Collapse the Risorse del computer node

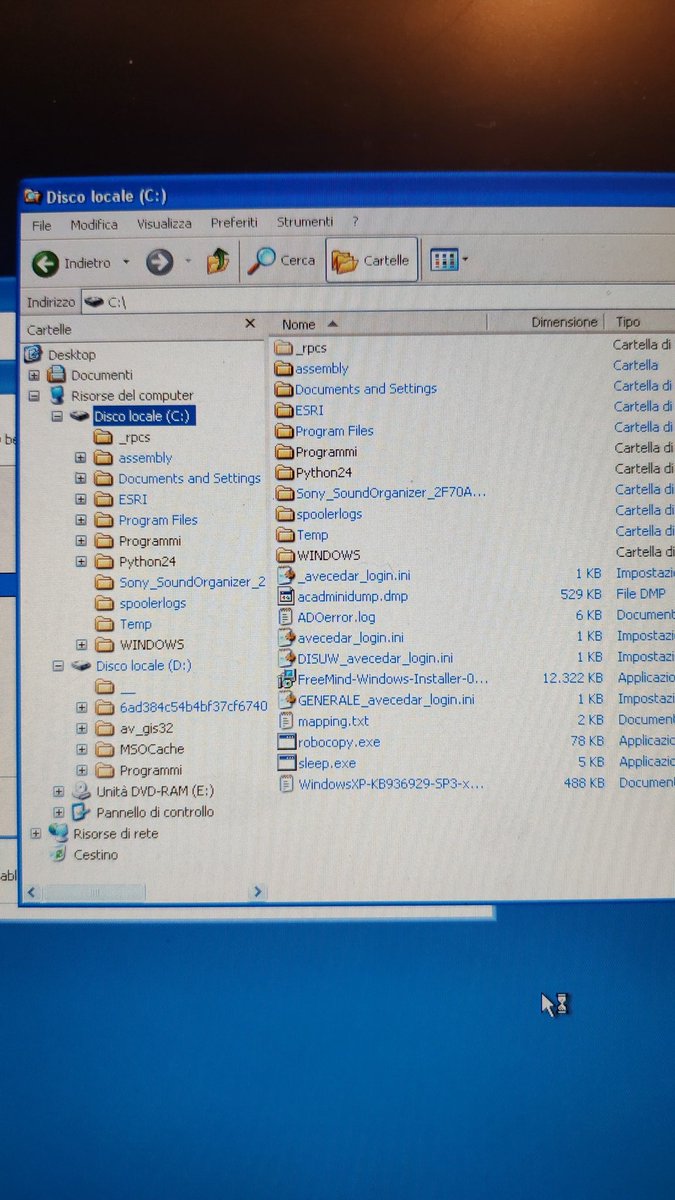pos(34,396)
